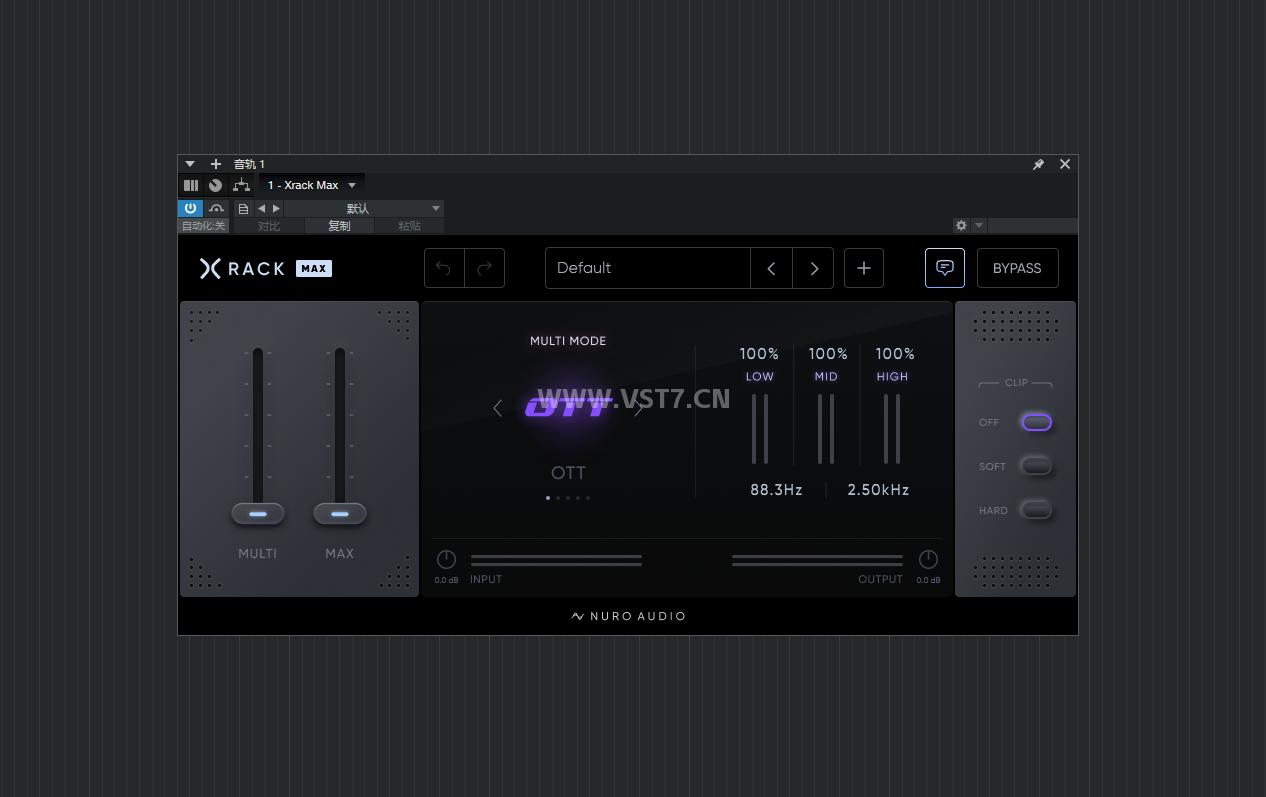
Task: Click the undo arrow button
Action: [444, 268]
